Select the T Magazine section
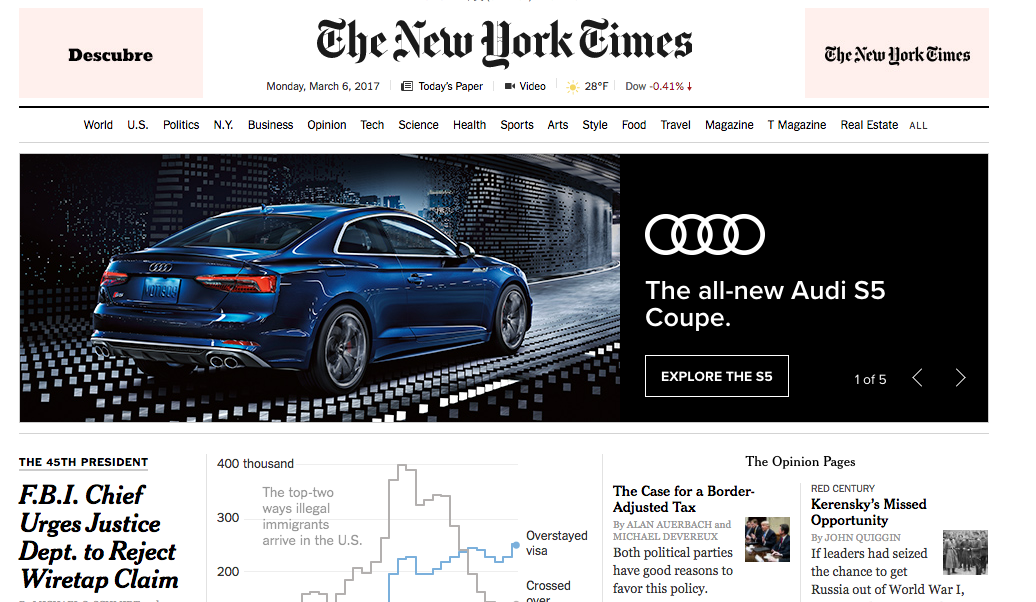The width and height of the screenshot is (1036, 602). pyautogui.click(x=797, y=125)
